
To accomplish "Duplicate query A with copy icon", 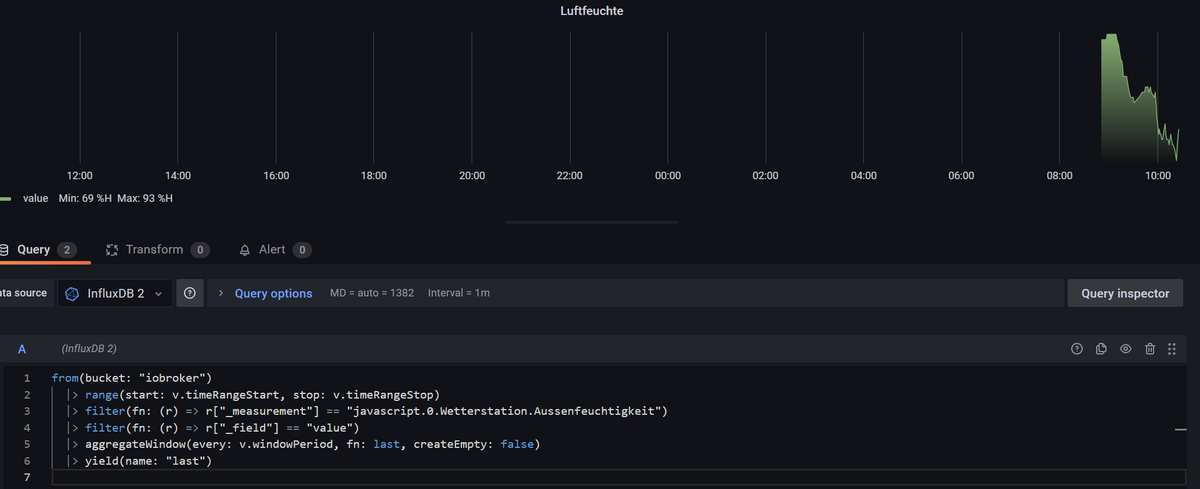I will click(x=1101, y=349).
